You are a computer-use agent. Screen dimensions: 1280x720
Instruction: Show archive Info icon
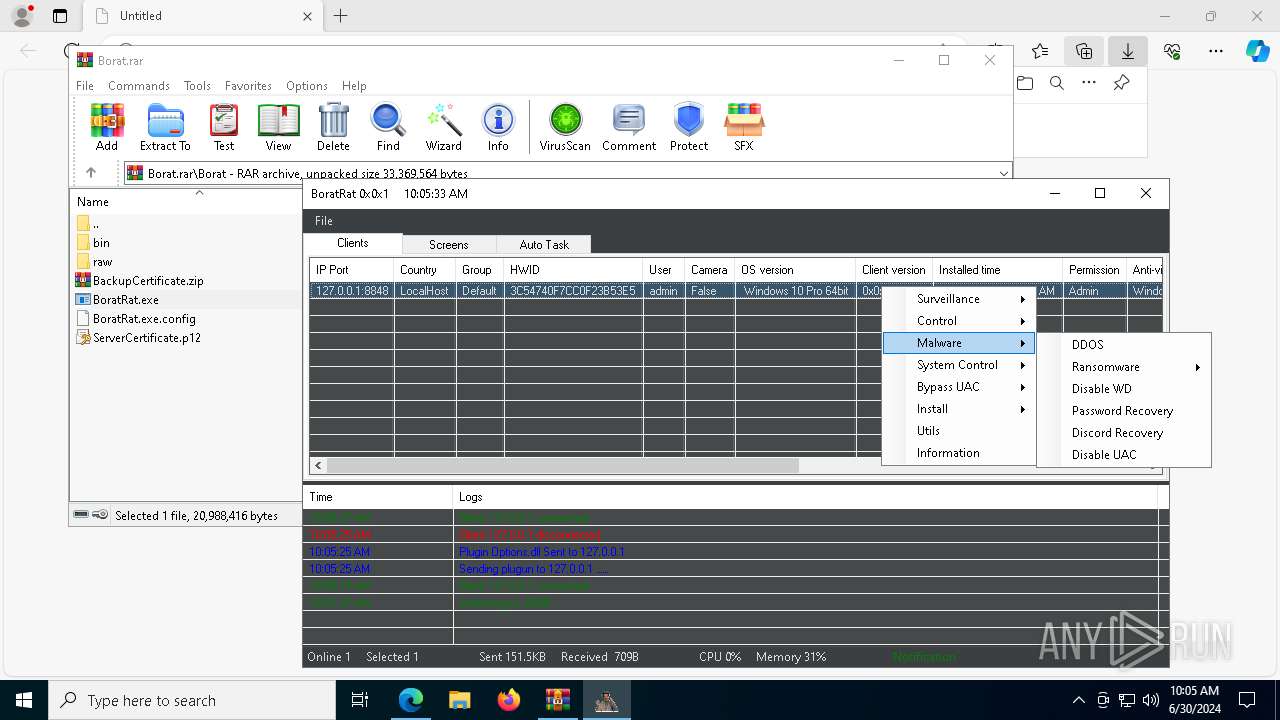(498, 127)
